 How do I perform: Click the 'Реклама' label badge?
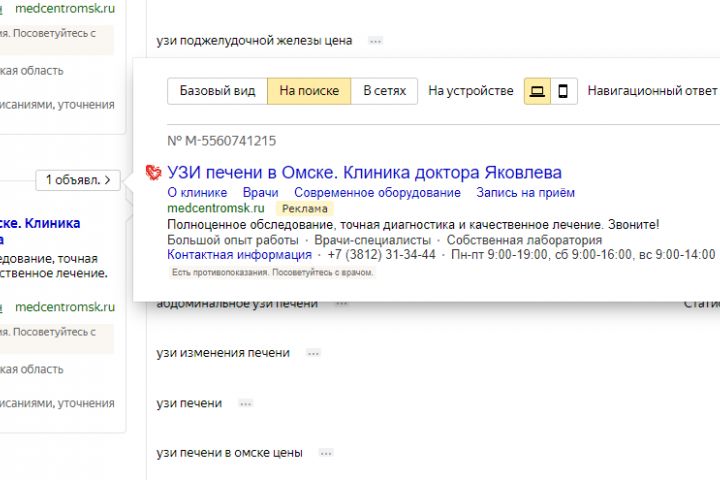(304, 209)
